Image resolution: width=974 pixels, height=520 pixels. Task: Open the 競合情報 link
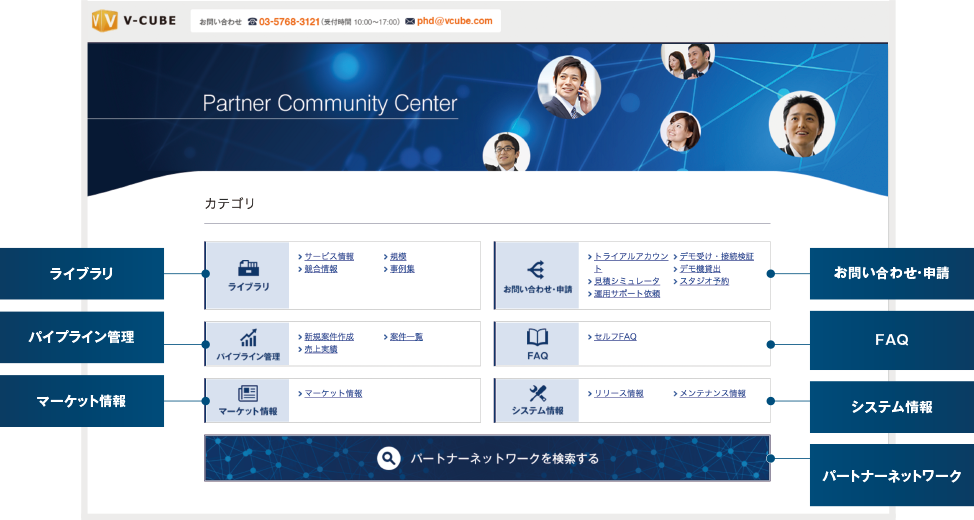pos(321,269)
